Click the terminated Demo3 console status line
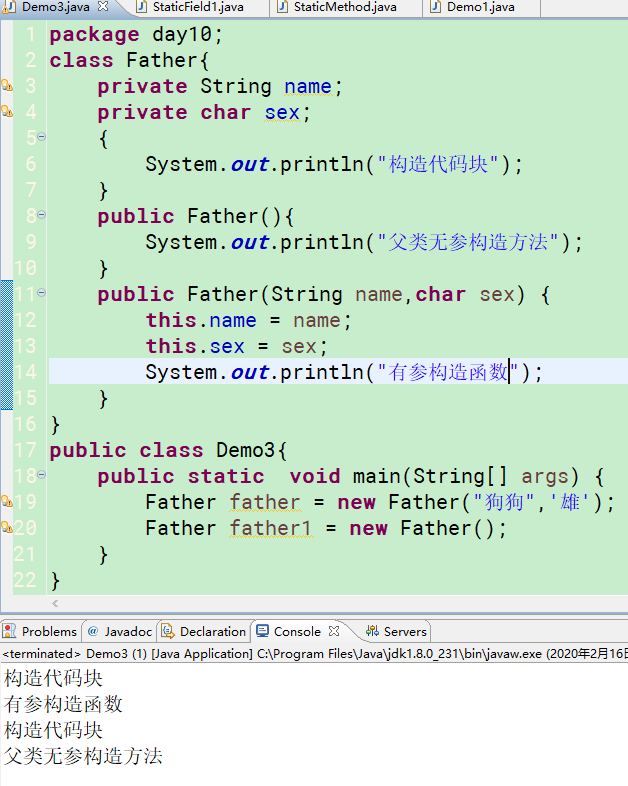 tap(314, 654)
